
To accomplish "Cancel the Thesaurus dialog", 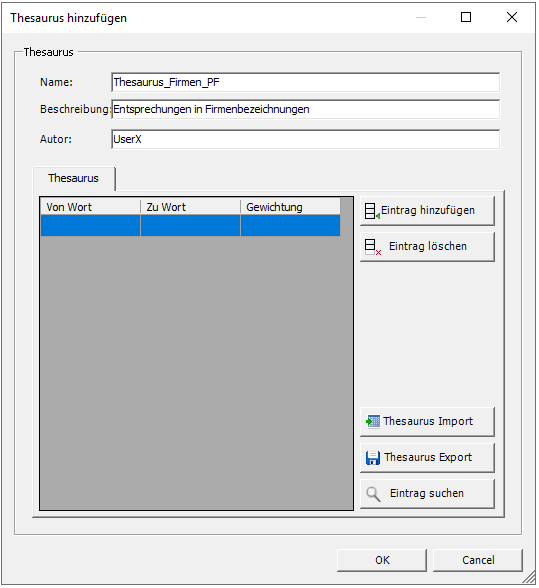I will pos(478,561).
